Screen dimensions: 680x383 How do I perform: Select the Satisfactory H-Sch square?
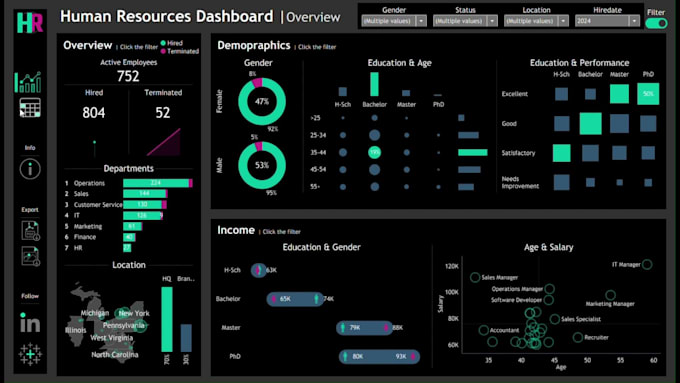(x=562, y=153)
